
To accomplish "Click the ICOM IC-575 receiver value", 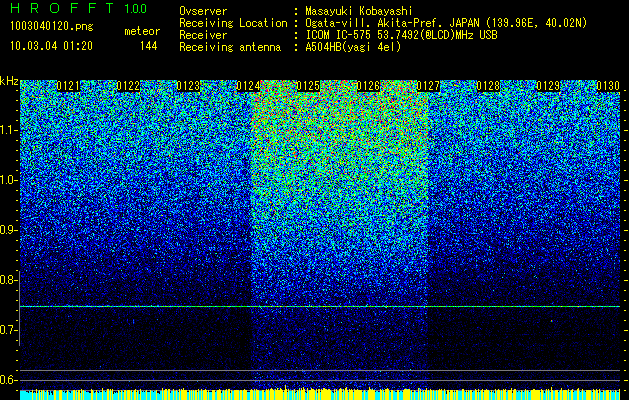I will [x=402, y=35].
